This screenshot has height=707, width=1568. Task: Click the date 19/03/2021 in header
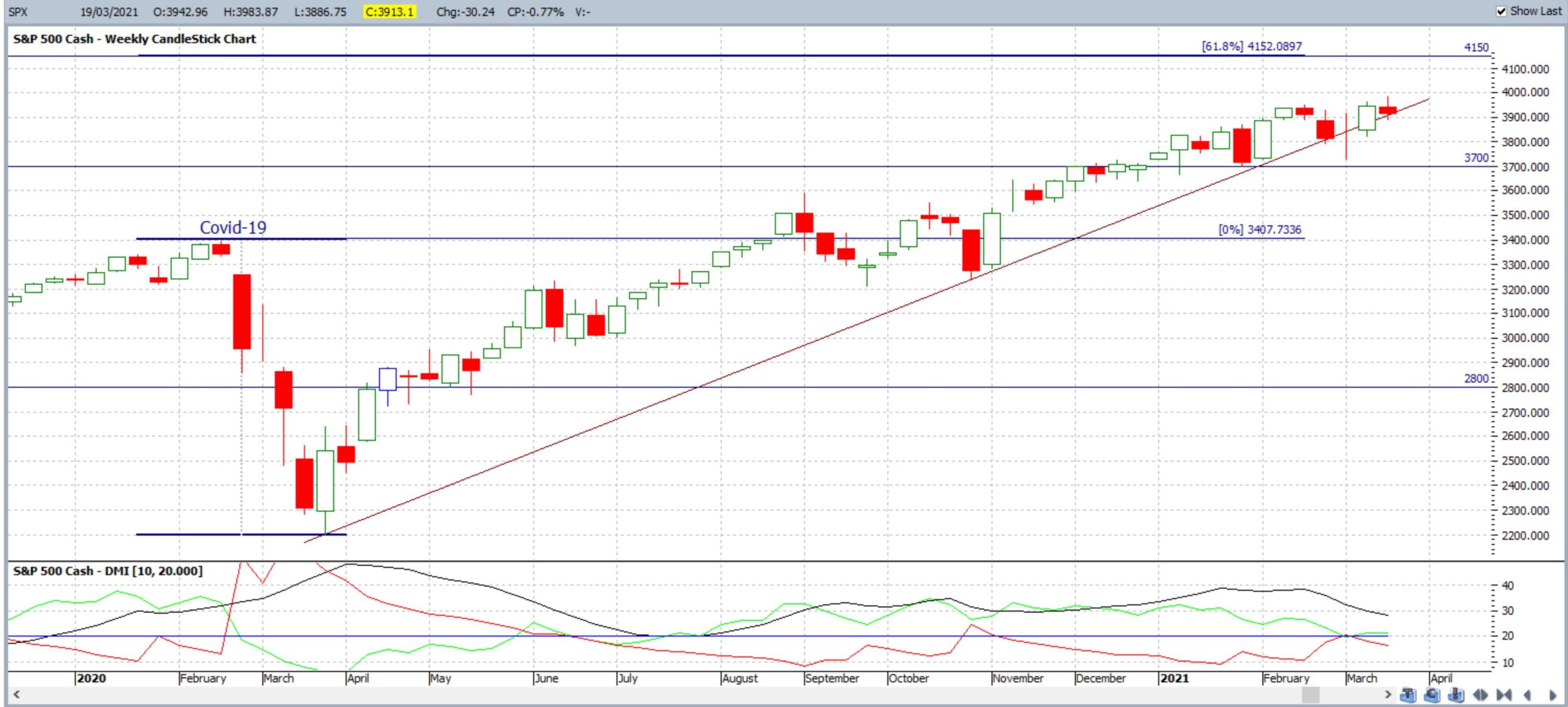click(x=109, y=12)
